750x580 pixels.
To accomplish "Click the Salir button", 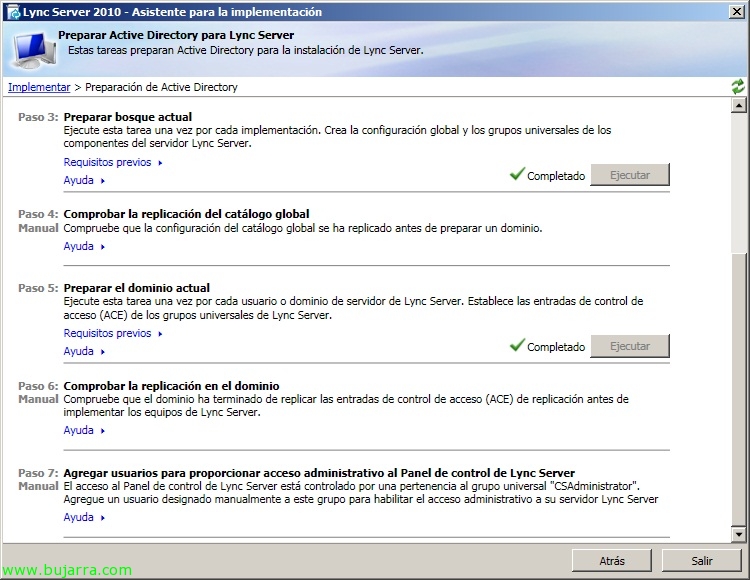I will coord(702,560).
